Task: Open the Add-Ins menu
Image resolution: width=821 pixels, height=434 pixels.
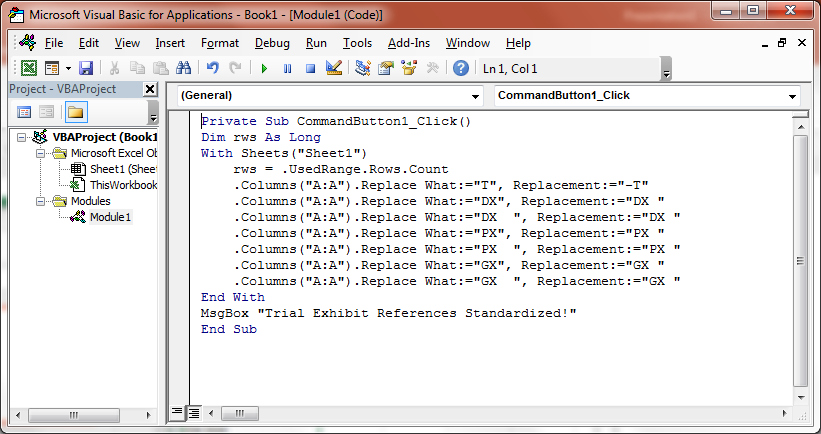Action: coord(409,43)
